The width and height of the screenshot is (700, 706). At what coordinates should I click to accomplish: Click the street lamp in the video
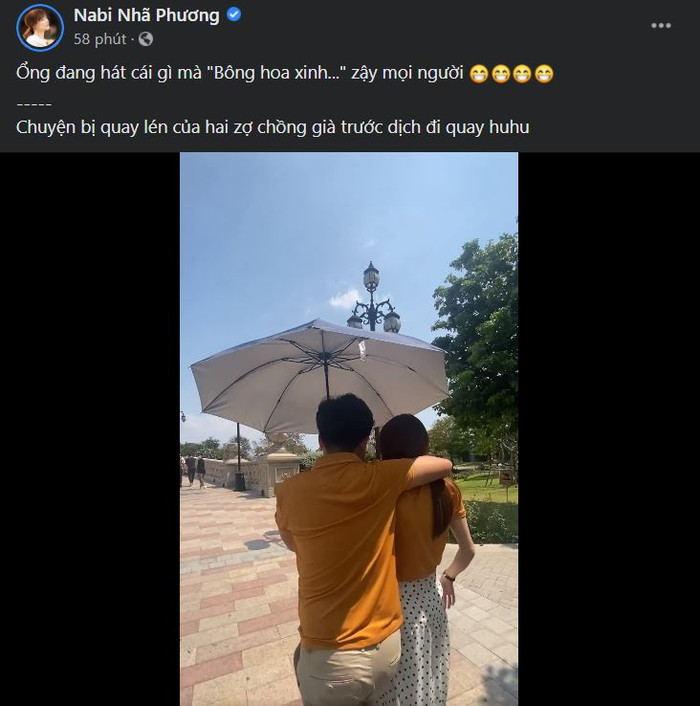point(373,299)
